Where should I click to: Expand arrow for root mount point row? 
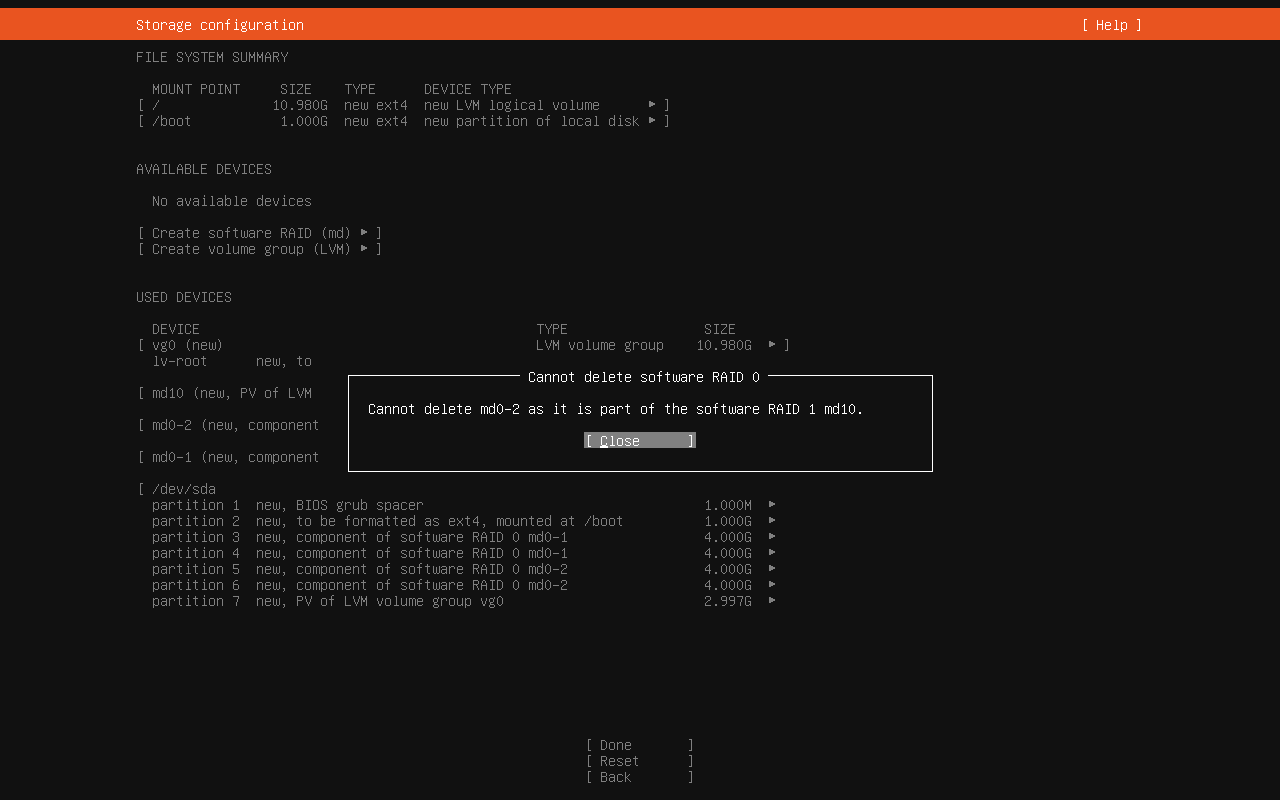652,105
